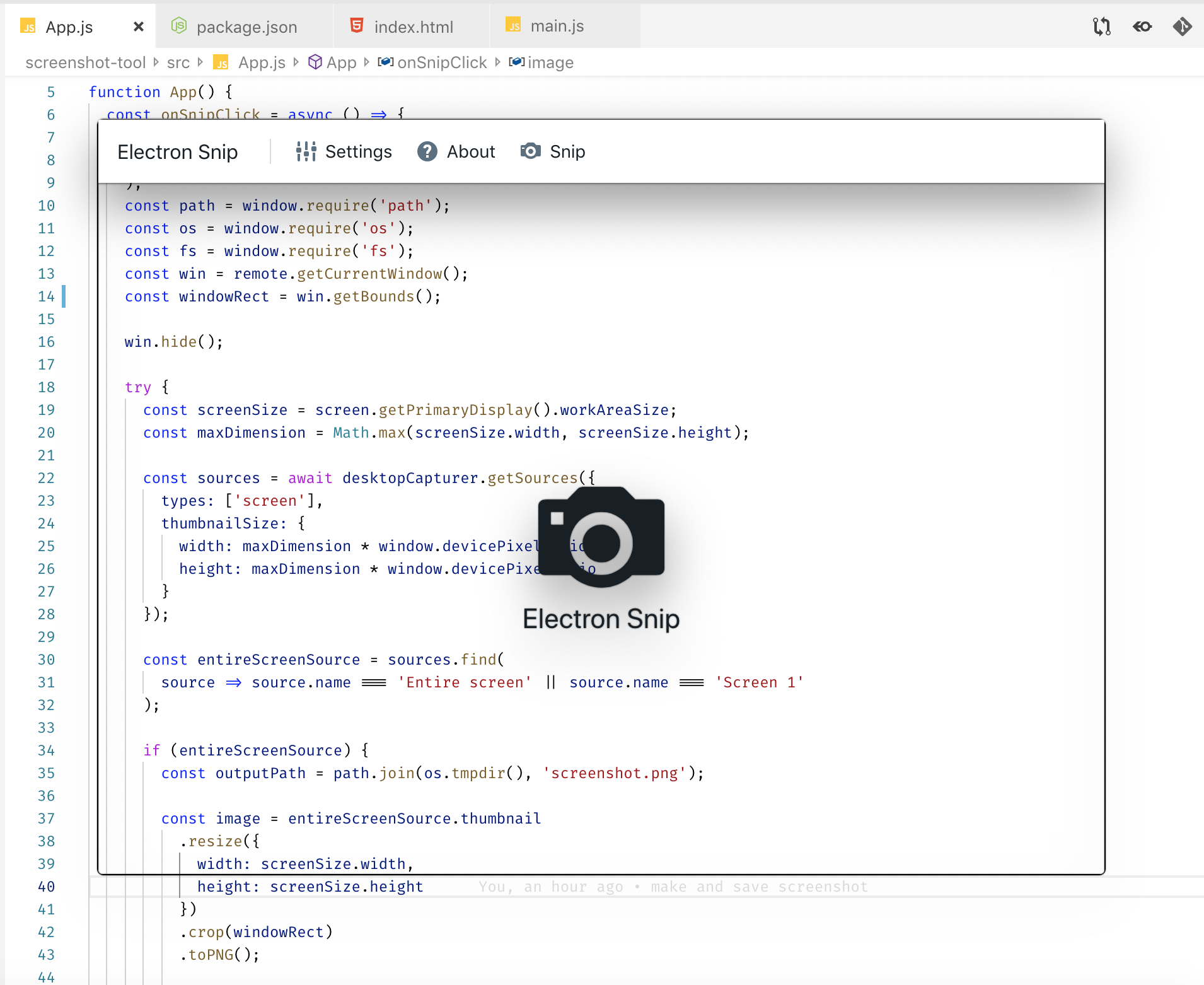Click the Electron Snip title in the app navbar
The width and height of the screenshot is (1204, 985).
(177, 152)
